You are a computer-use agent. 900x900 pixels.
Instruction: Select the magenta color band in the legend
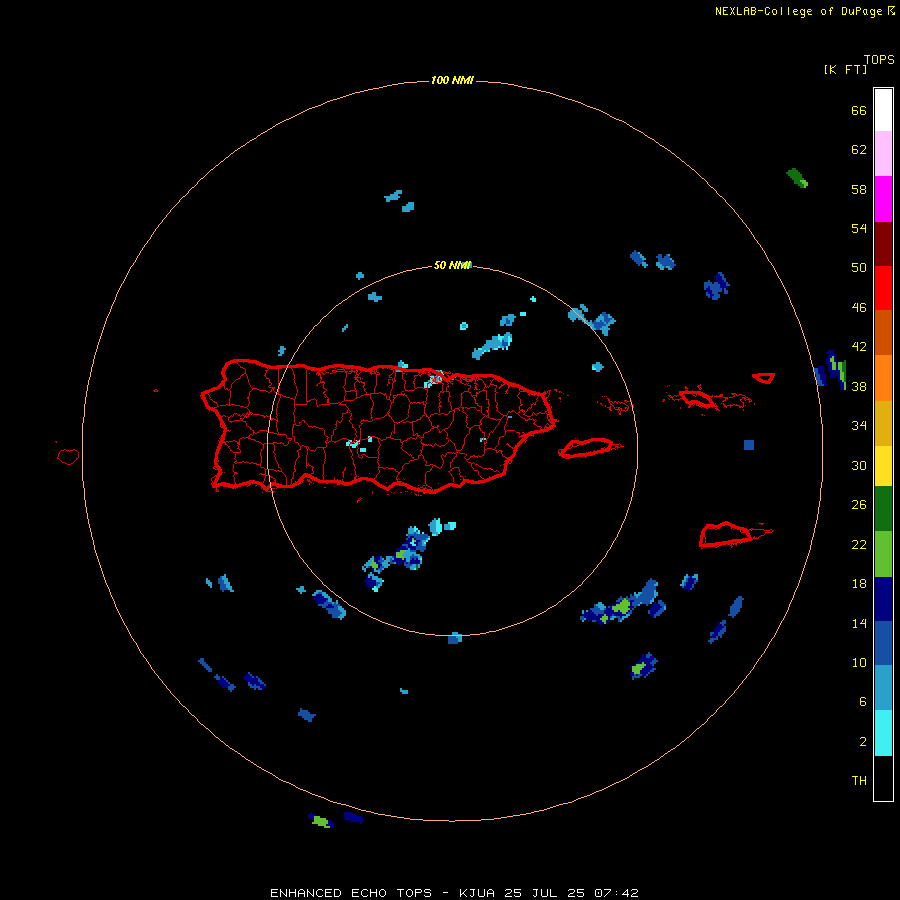[x=883, y=199]
